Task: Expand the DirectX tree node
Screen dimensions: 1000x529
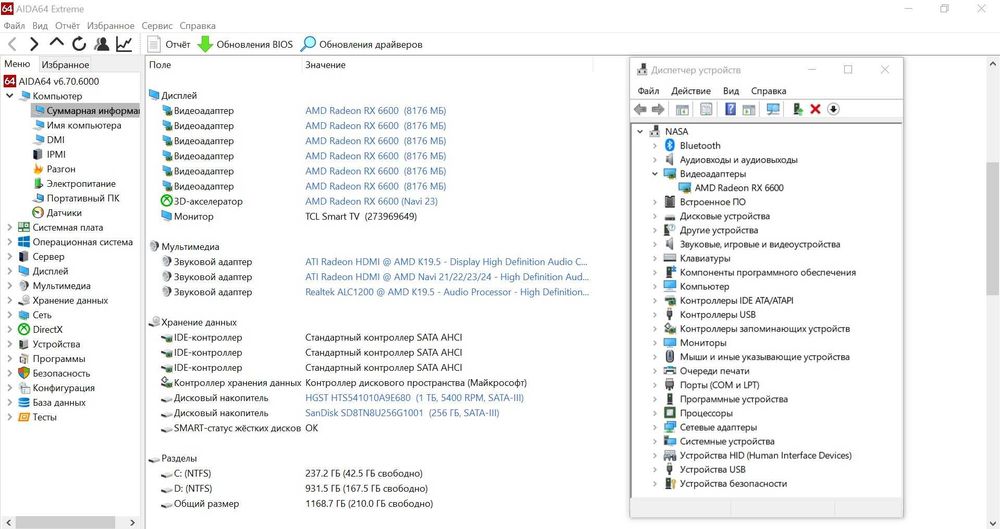Action: 10,329
